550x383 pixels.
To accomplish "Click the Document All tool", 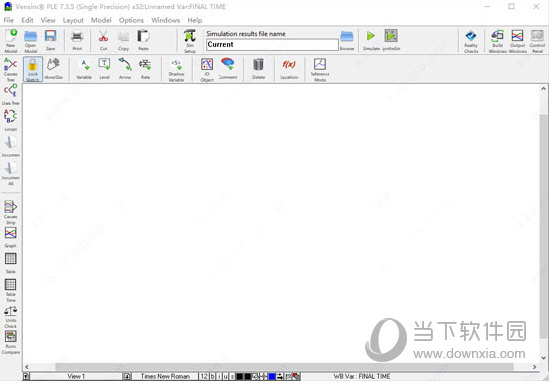I will [x=11, y=173].
